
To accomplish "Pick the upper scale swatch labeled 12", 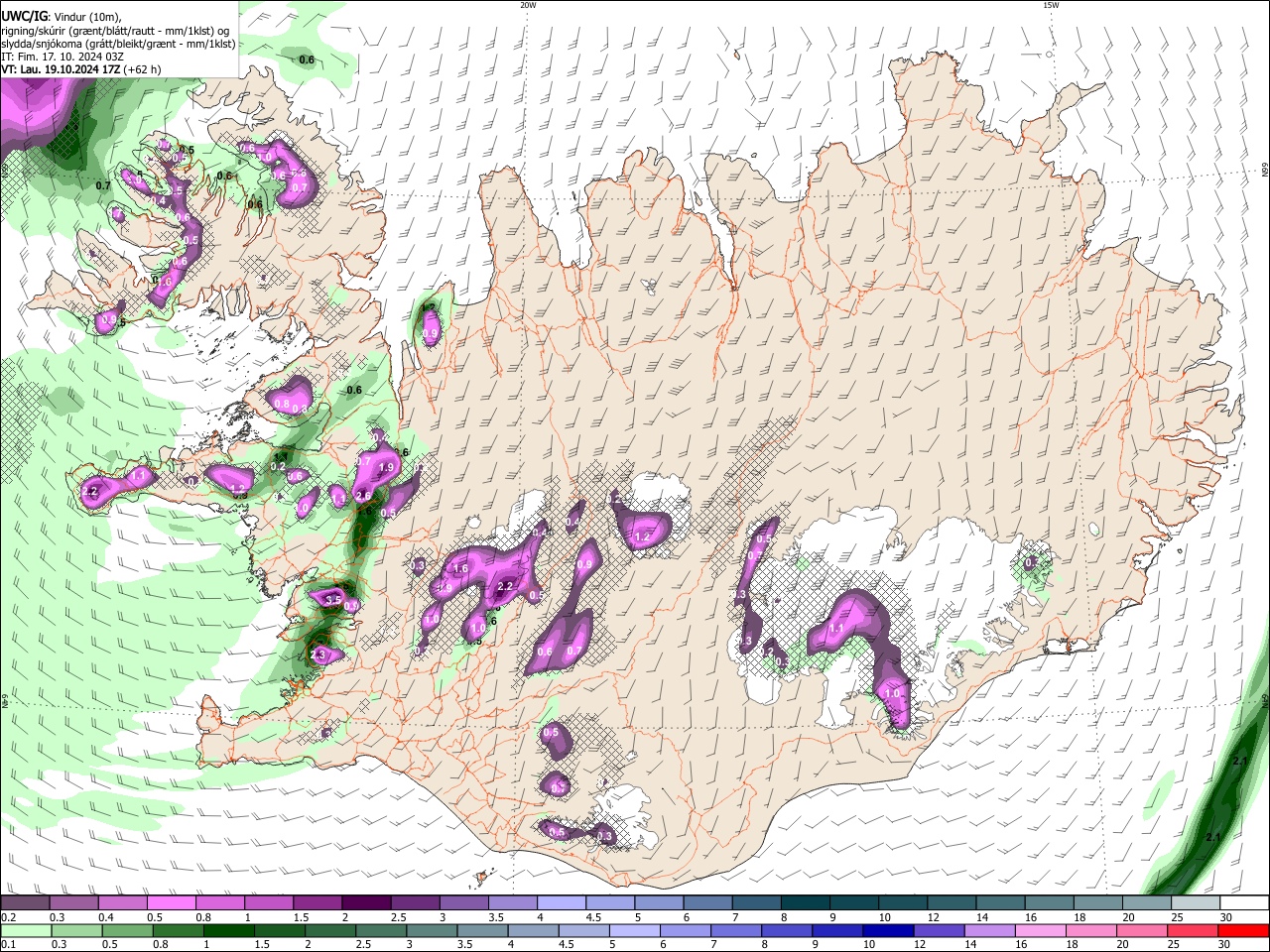I will 952,903.
